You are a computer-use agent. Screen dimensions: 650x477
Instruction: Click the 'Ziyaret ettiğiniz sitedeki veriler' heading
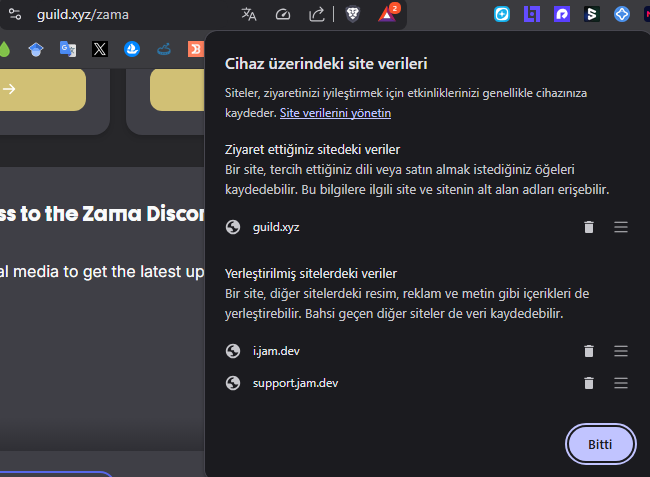click(312, 150)
